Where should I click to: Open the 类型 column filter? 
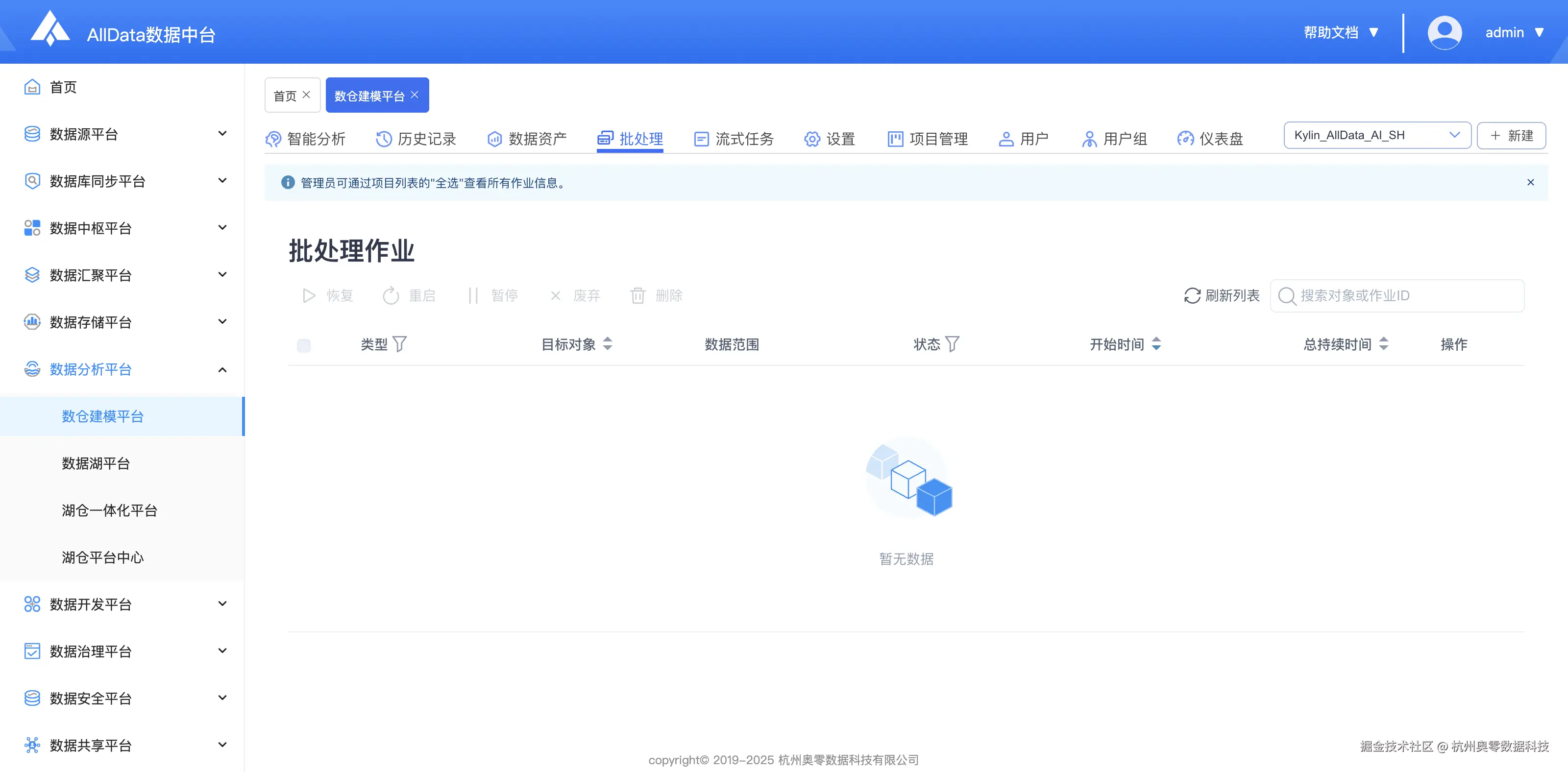coord(400,344)
